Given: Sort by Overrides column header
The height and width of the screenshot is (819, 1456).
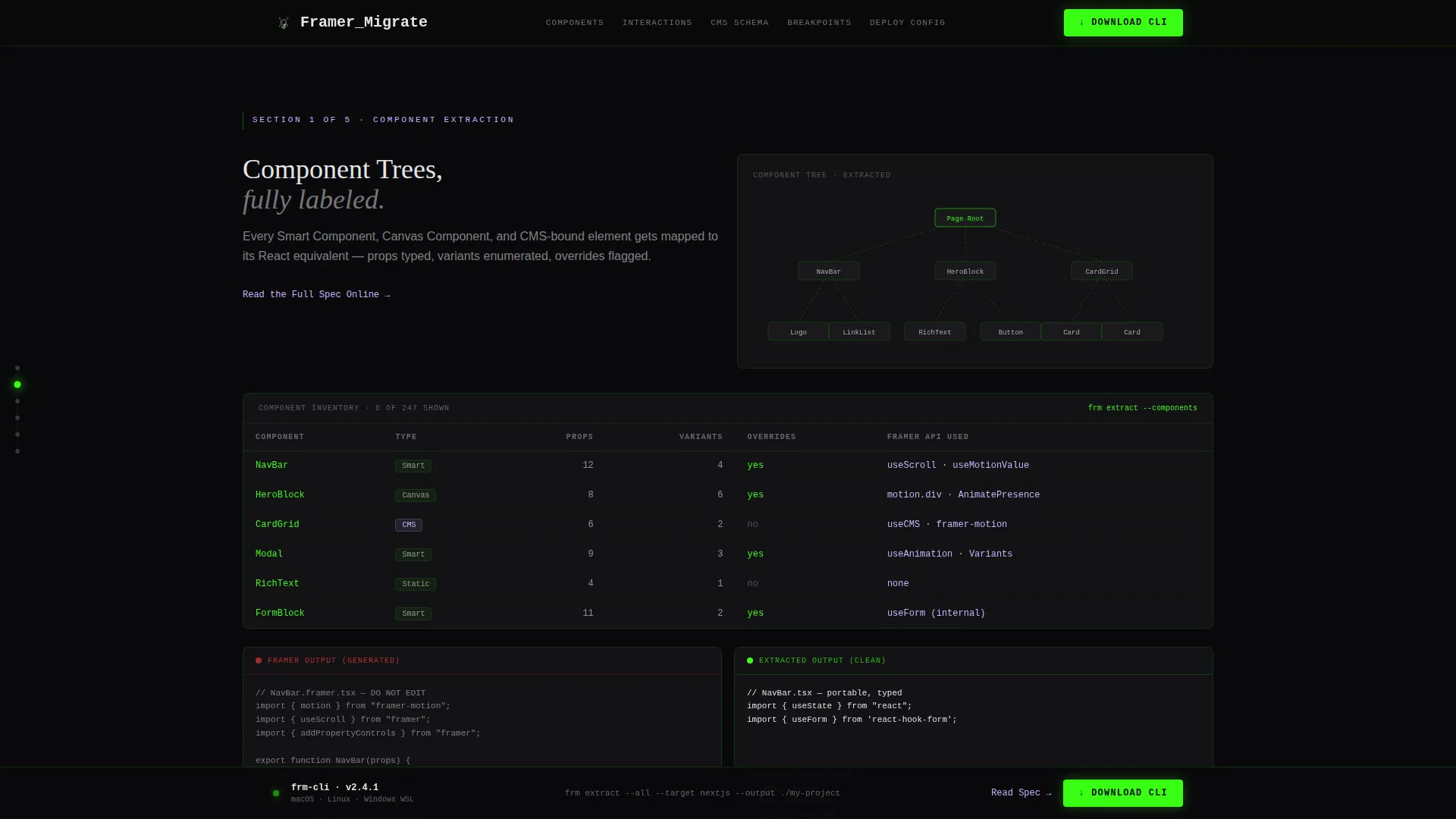Looking at the screenshot, I should (x=771, y=437).
